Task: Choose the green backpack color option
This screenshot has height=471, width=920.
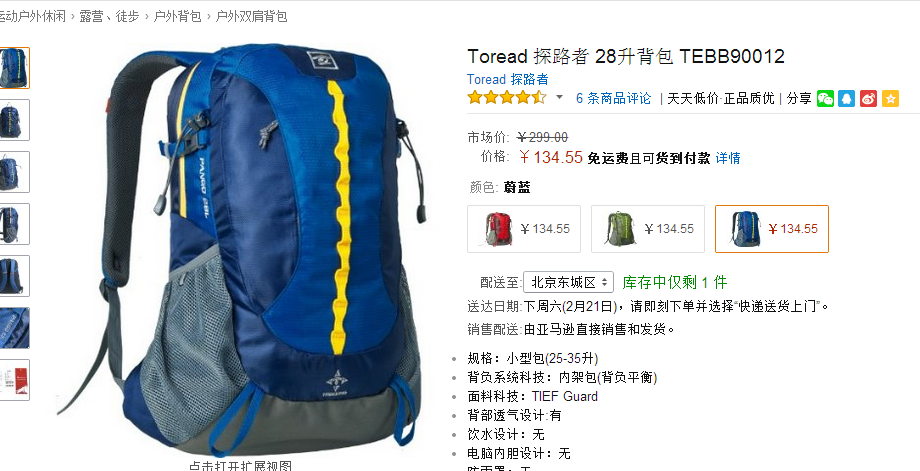Action: click(x=648, y=229)
